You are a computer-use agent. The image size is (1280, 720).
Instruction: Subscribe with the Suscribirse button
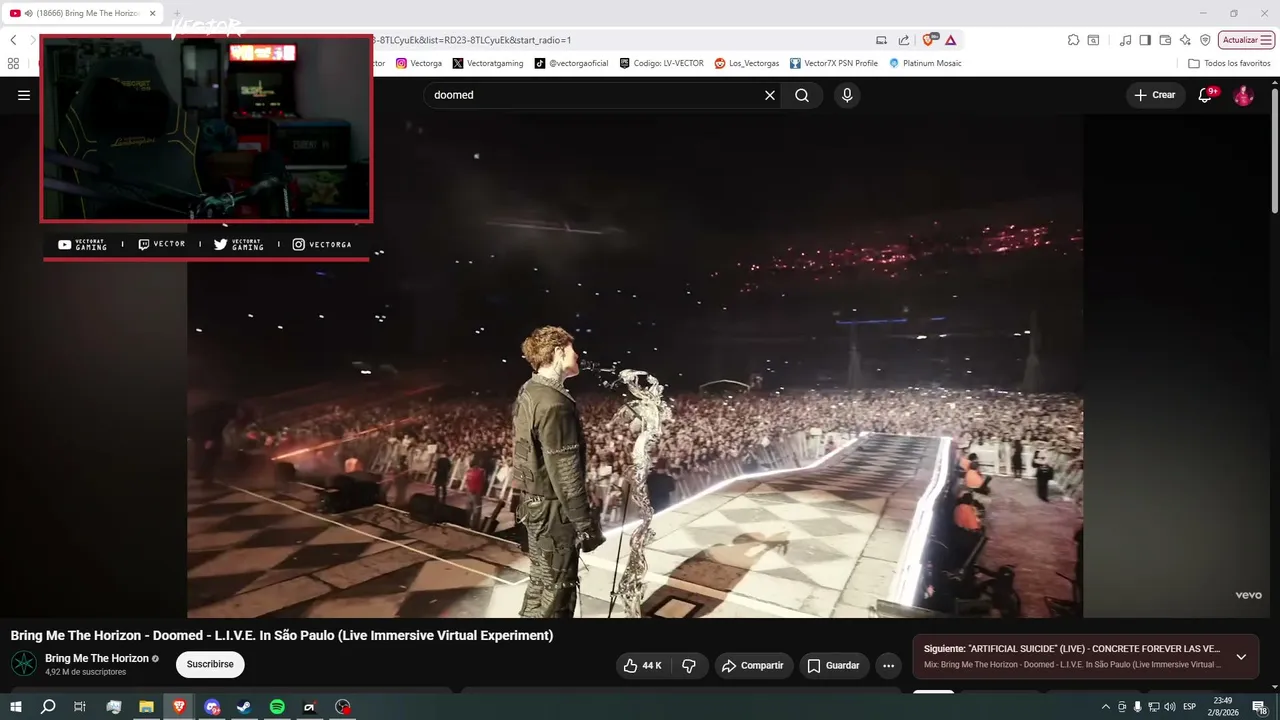pos(210,664)
